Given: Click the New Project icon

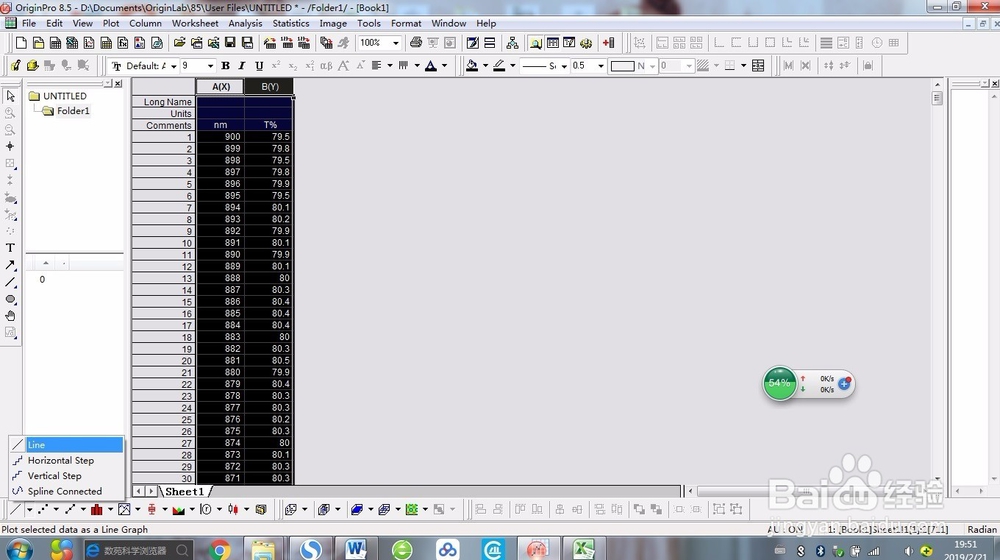Looking at the screenshot, I should [x=21, y=43].
